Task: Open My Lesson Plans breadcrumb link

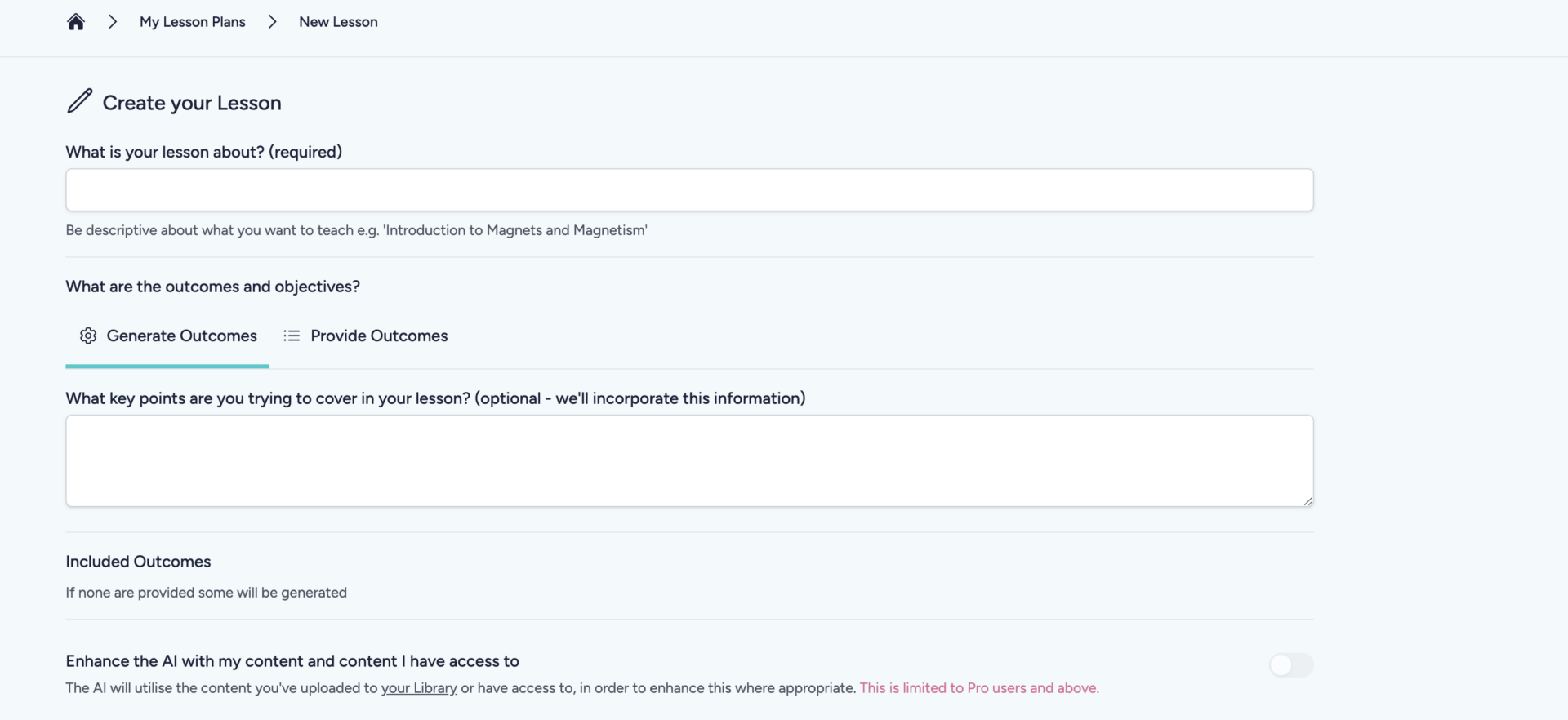Action: tap(192, 22)
